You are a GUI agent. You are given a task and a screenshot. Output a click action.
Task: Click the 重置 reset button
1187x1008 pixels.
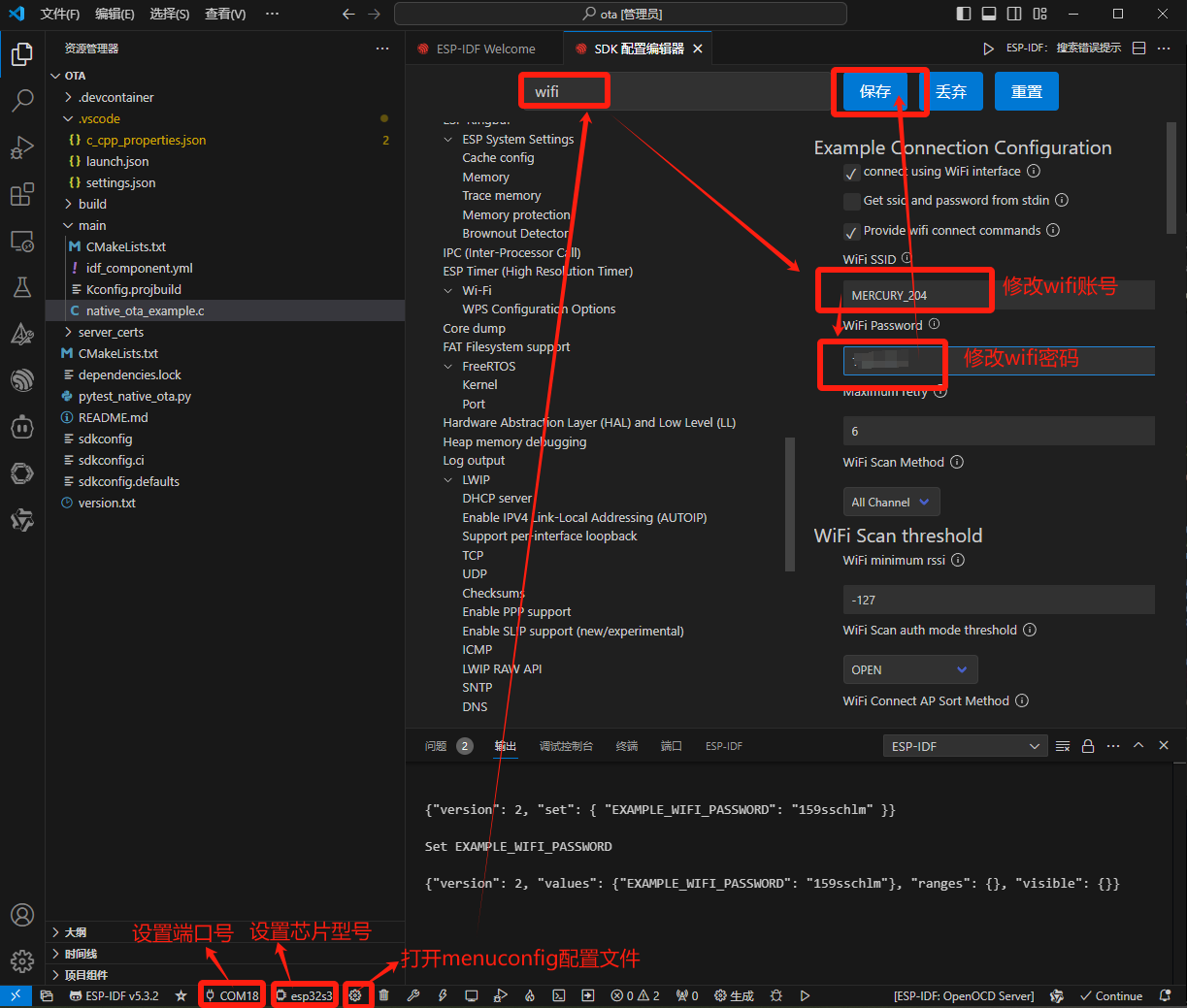coord(1027,91)
